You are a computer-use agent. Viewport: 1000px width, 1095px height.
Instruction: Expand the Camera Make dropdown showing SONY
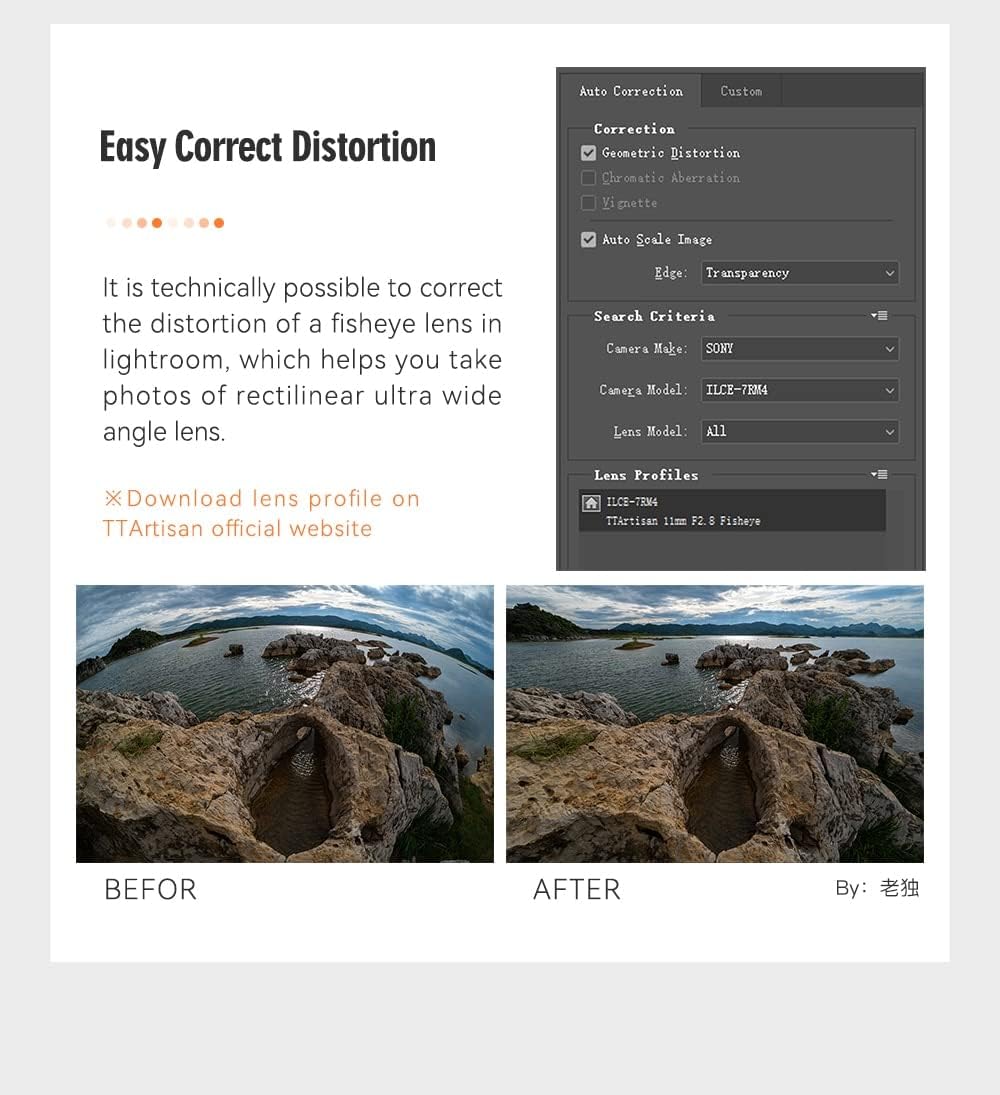point(798,349)
